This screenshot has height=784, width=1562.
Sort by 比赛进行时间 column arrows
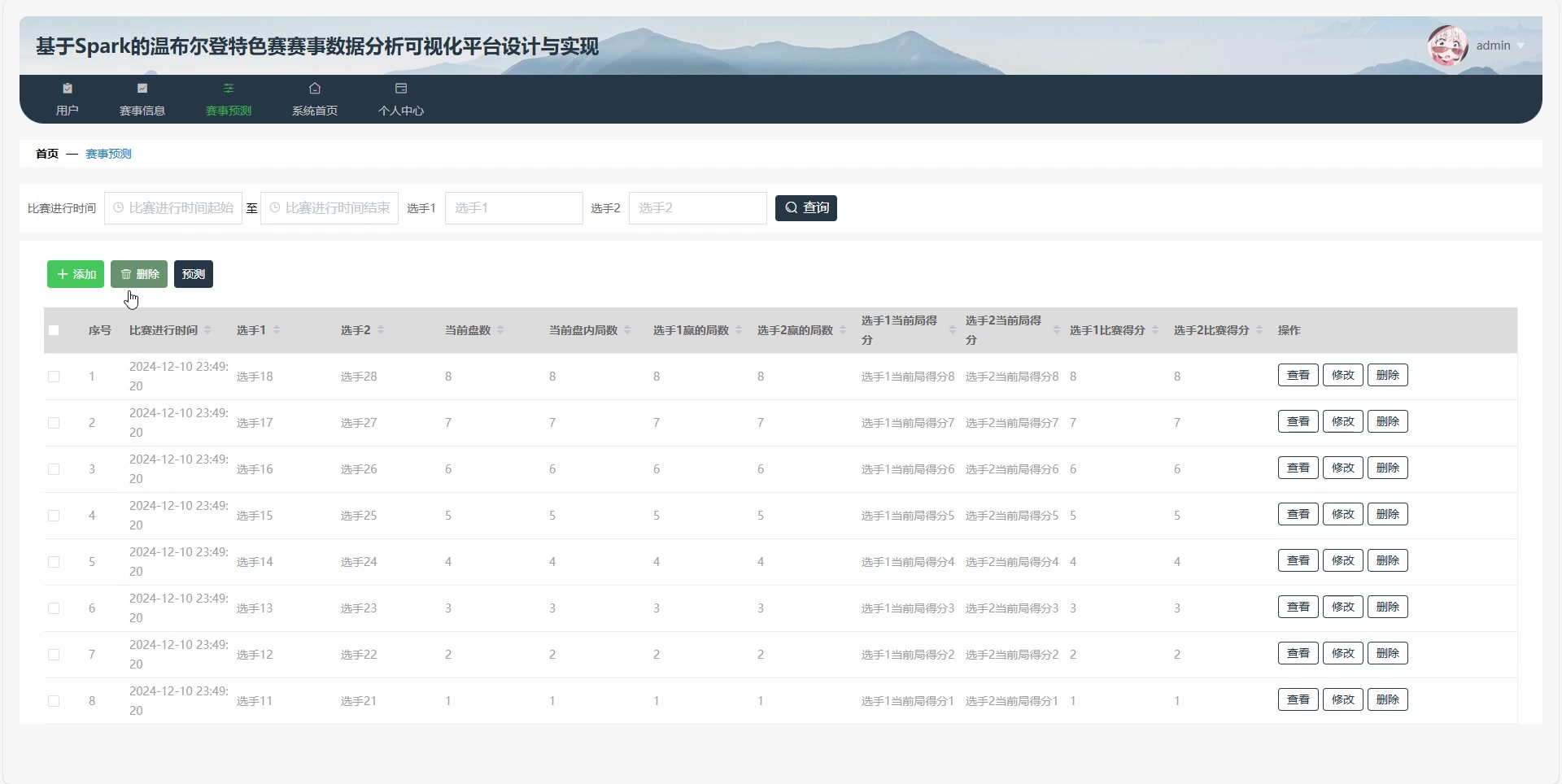pos(207,329)
